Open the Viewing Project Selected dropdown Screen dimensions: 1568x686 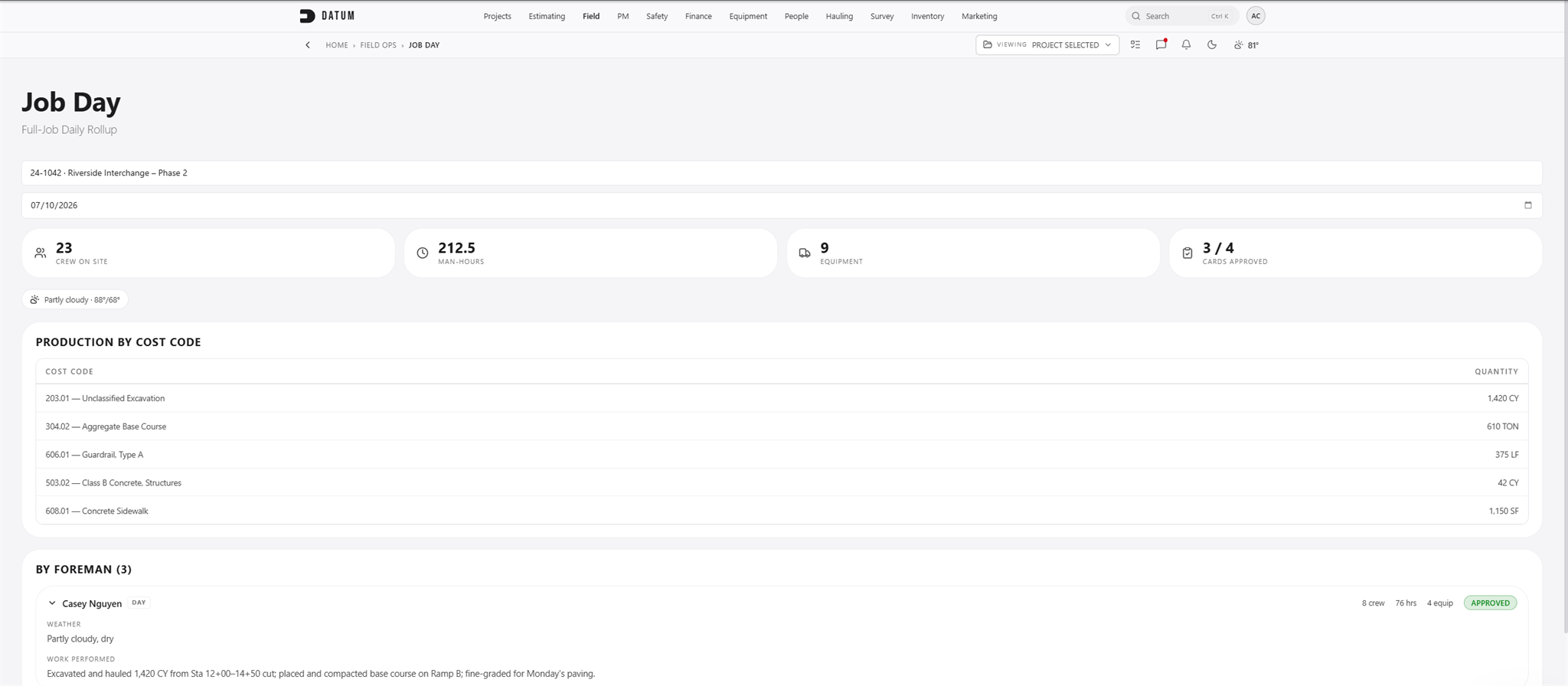1047,44
